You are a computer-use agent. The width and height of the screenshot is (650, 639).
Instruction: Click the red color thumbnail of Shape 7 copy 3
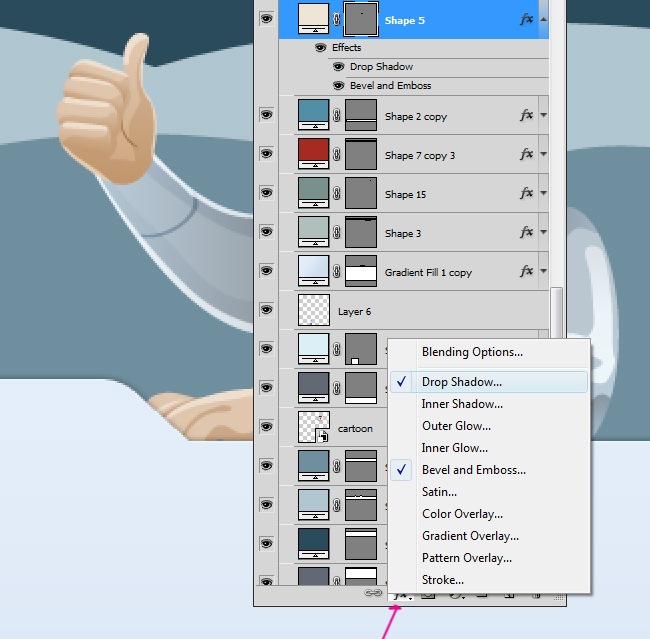314,155
